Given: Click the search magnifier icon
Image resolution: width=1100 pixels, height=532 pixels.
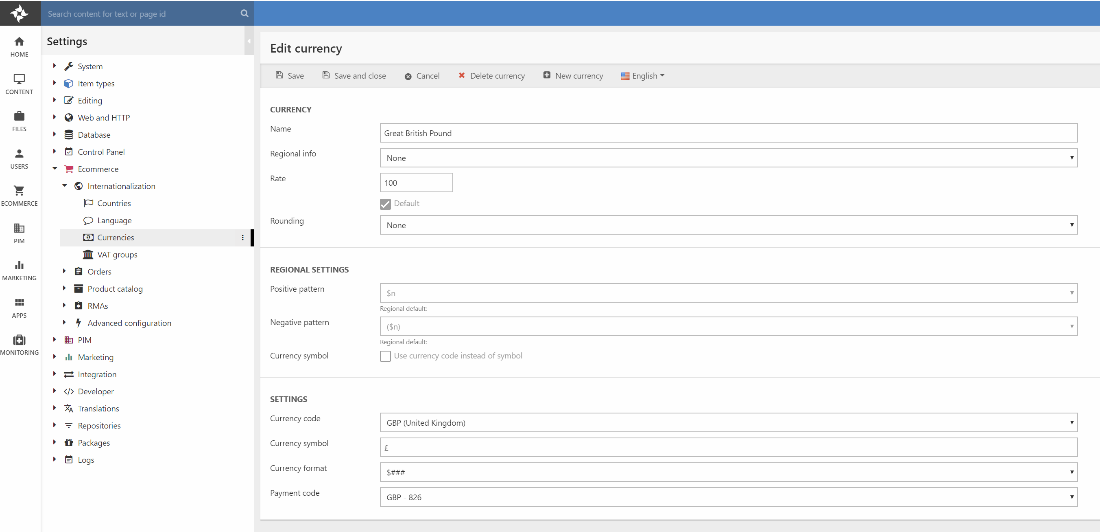Looking at the screenshot, I should (x=244, y=14).
